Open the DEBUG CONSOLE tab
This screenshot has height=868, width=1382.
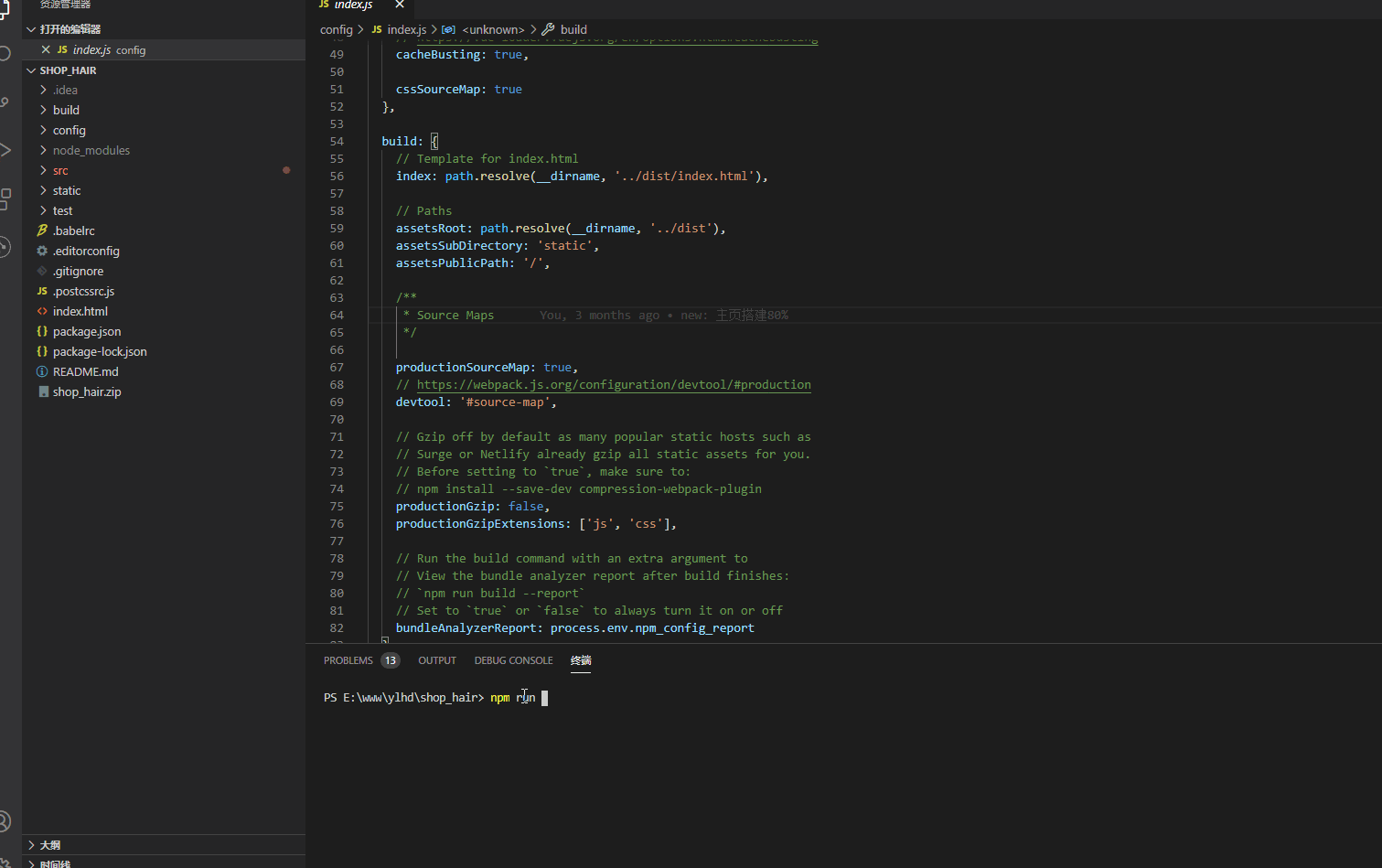(x=513, y=660)
